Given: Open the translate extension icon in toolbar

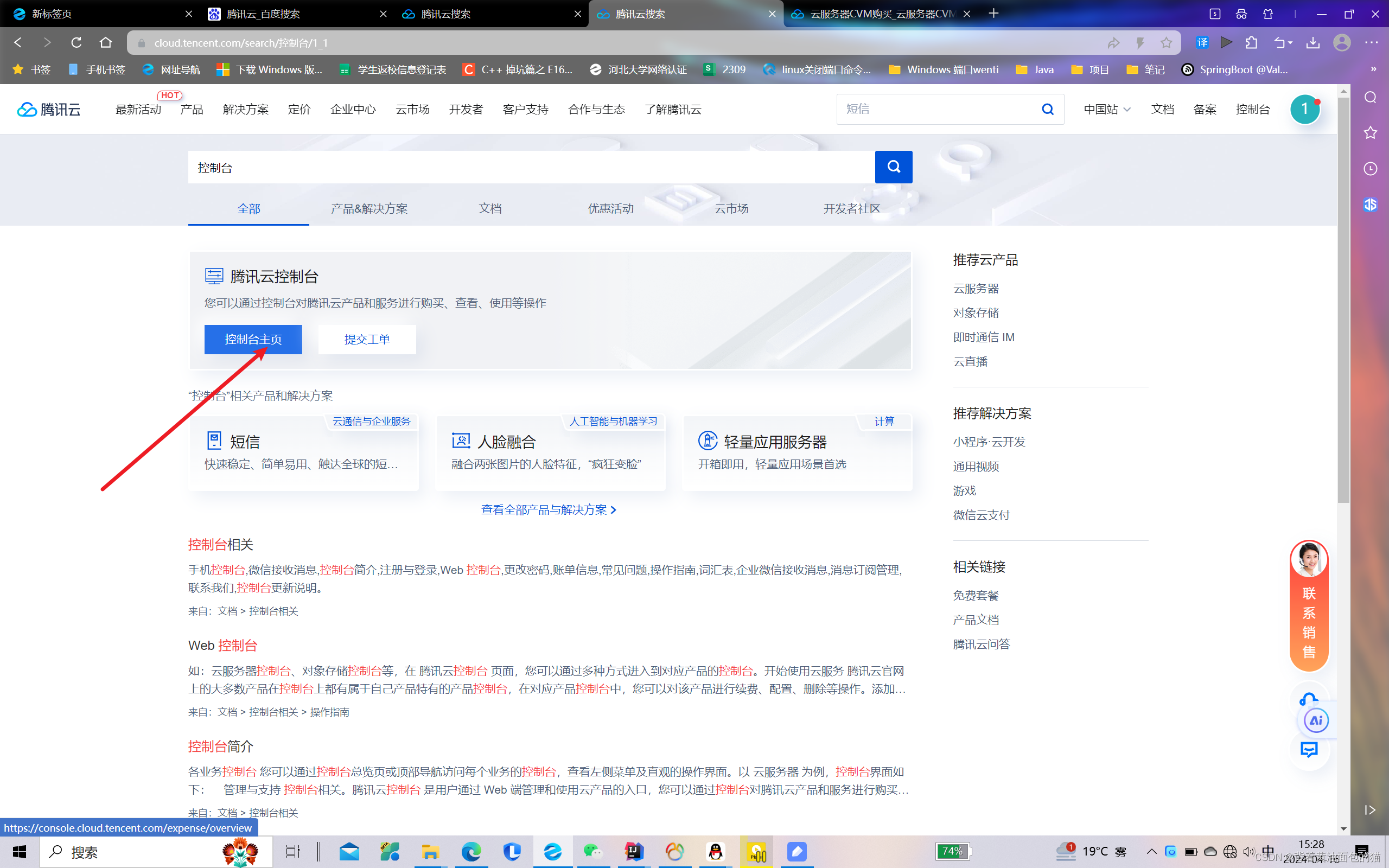Looking at the screenshot, I should click(1201, 42).
